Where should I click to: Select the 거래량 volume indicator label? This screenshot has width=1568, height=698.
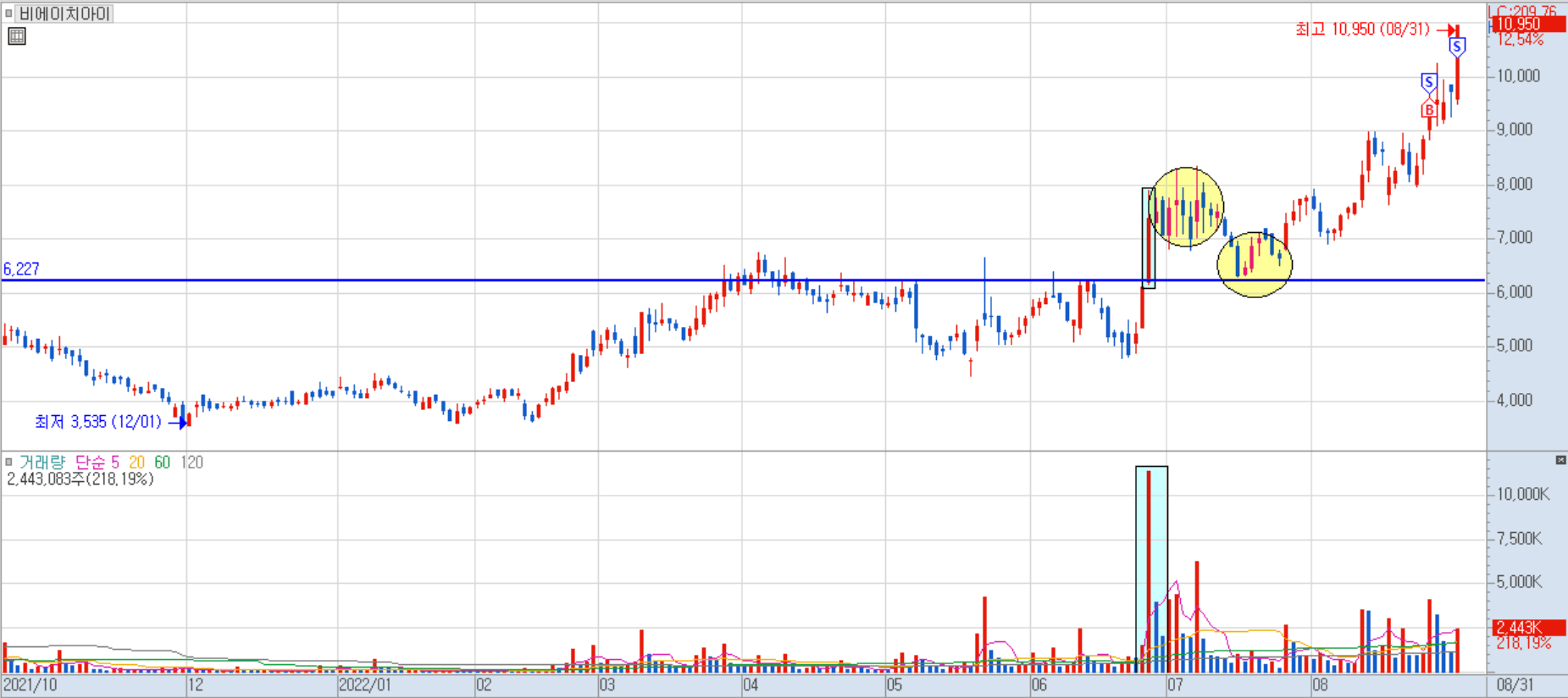[x=42, y=463]
